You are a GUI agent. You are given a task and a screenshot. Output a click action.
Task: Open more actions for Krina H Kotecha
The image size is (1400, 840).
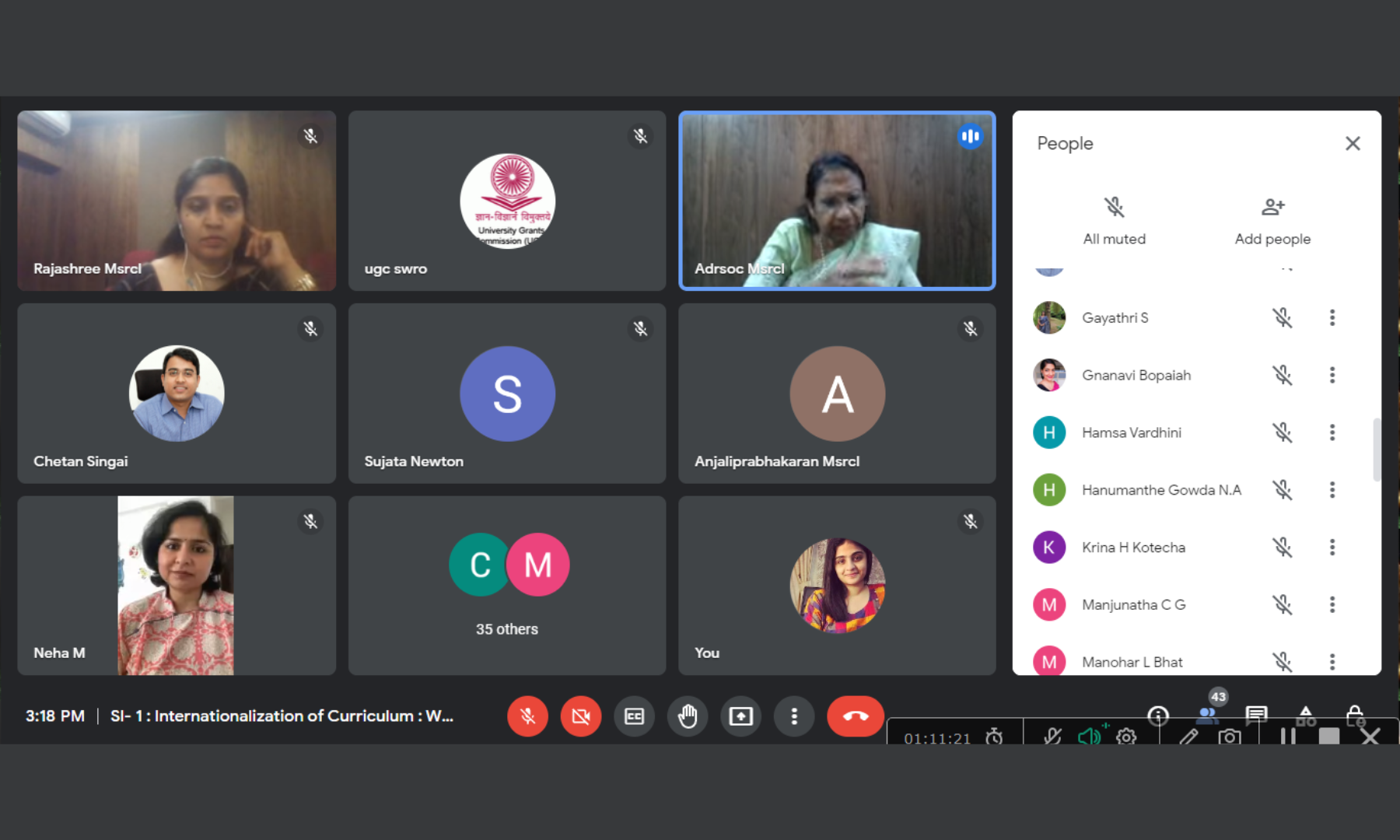tap(1332, 548)
